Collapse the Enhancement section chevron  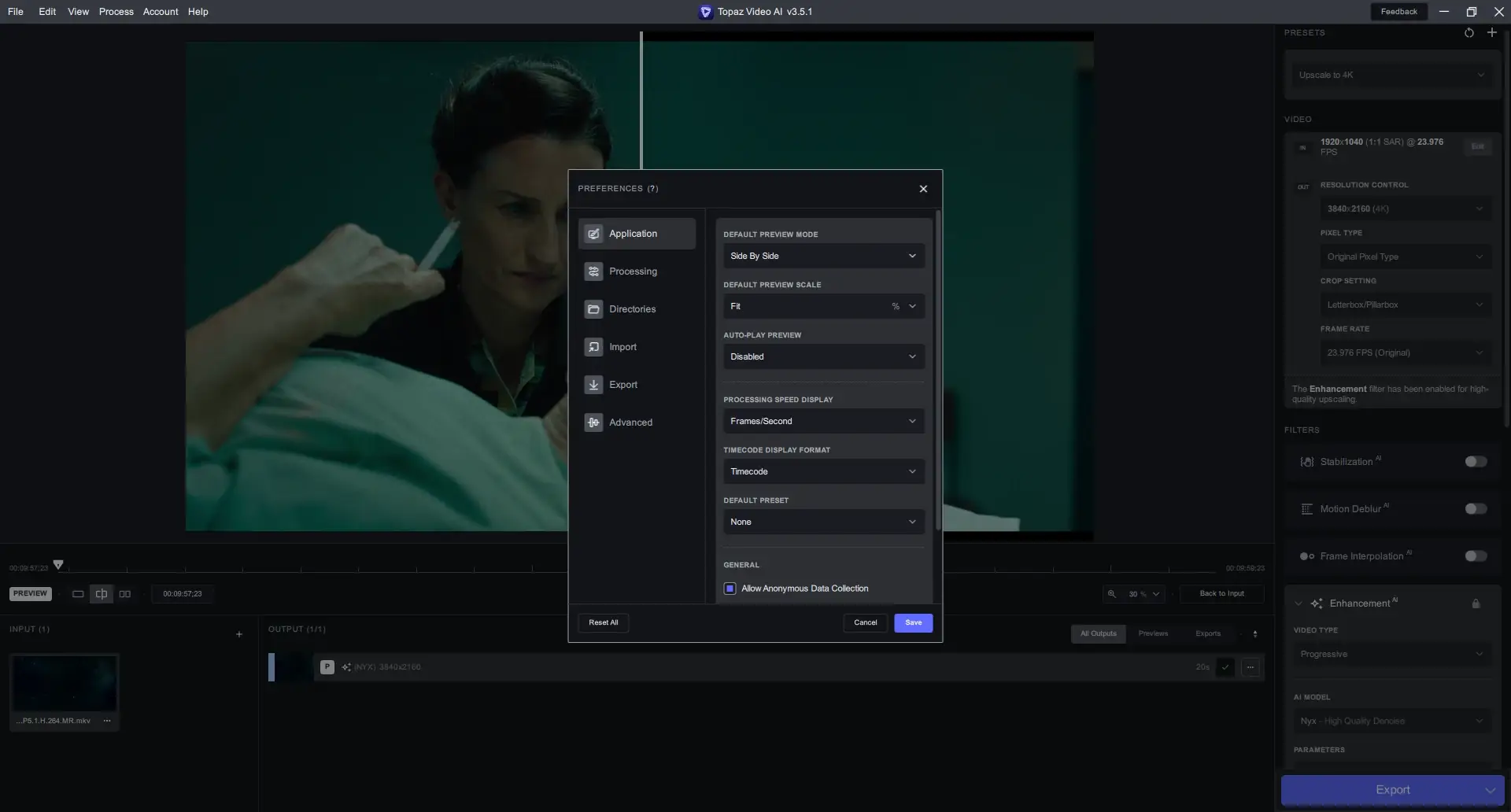(1298, 603)
